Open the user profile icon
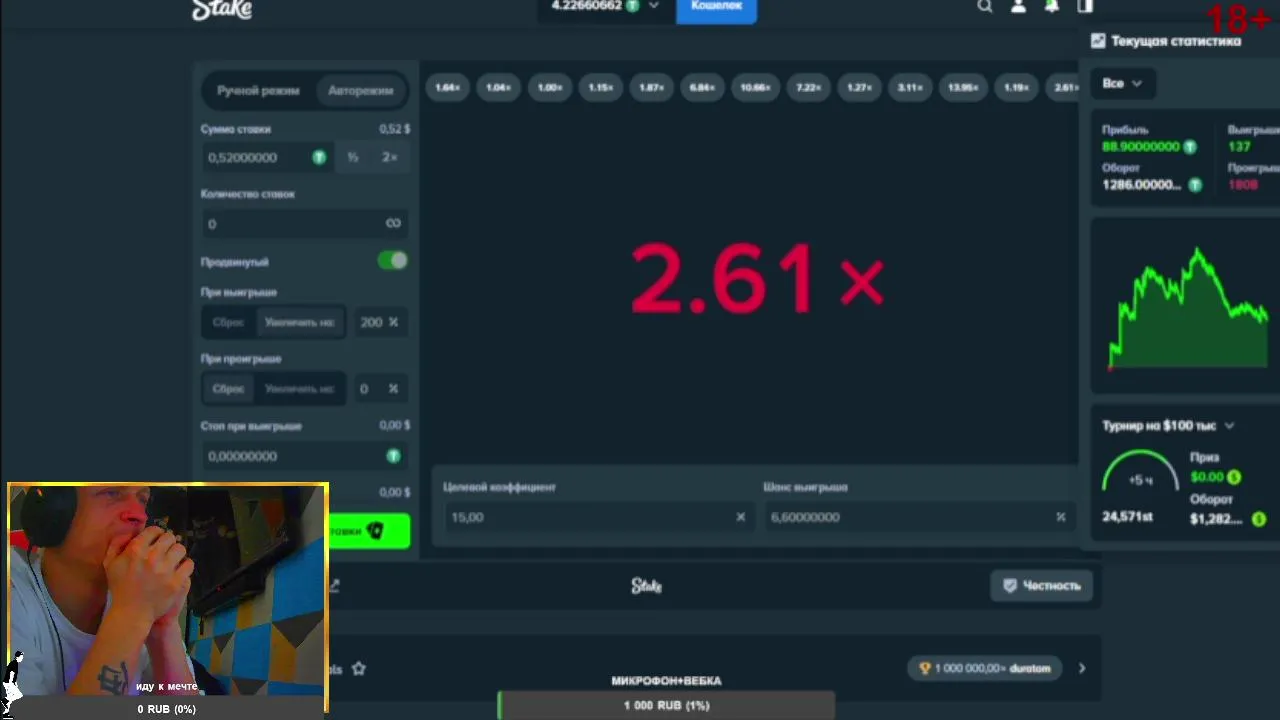This screenshot has height=720, width=1280. point(1018,6)
